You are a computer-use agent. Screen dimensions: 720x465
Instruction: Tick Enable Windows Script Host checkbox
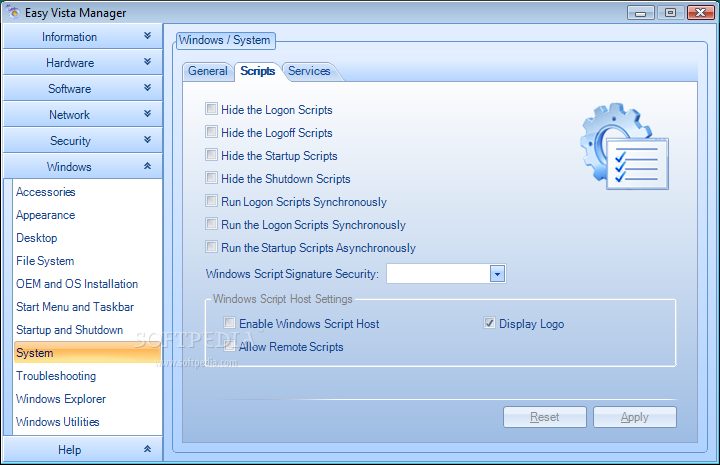point(230,323)
